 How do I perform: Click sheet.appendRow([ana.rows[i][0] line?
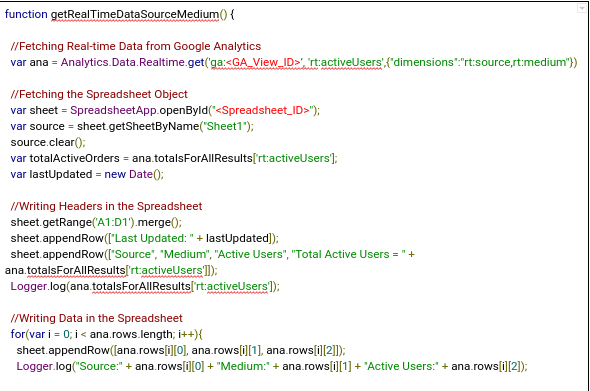tap(181, 350)
